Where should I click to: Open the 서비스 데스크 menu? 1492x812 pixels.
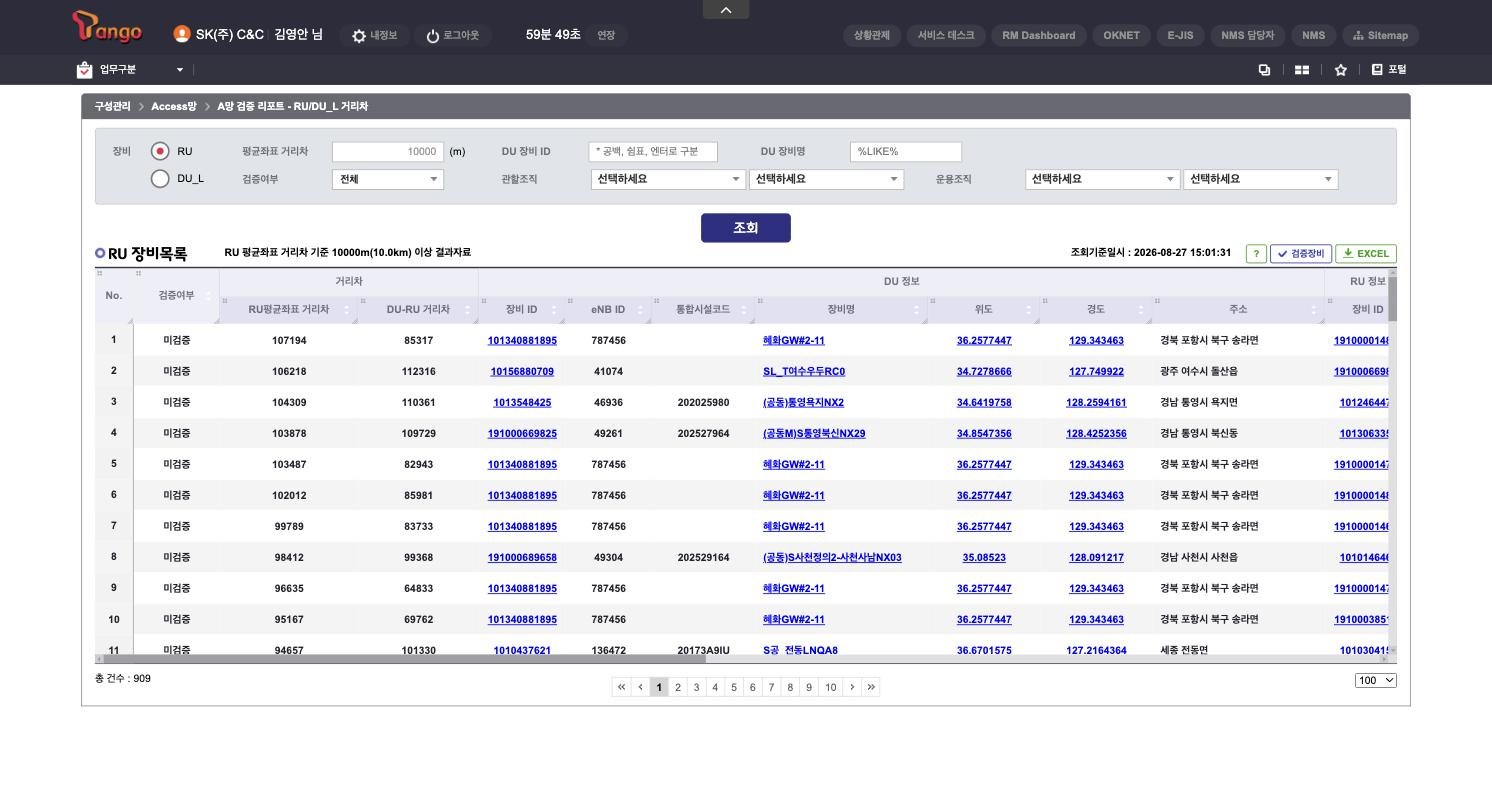(x=946, y=35)
